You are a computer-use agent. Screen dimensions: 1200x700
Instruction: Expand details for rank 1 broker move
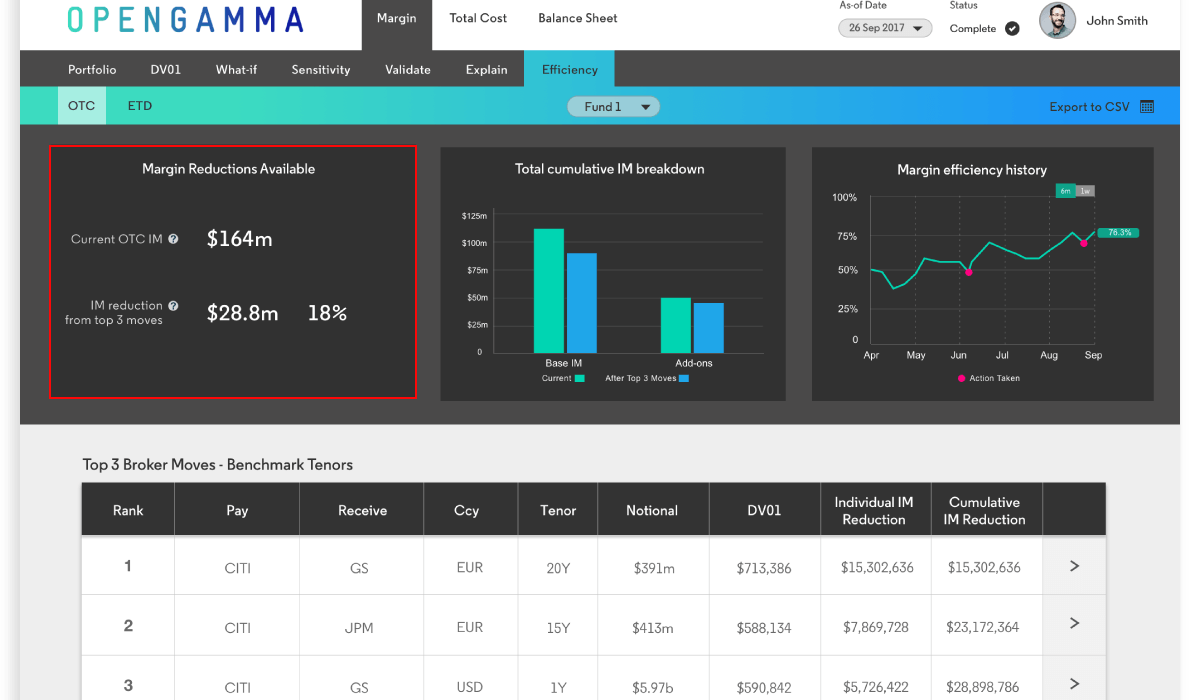click(x=1074, y=565)
